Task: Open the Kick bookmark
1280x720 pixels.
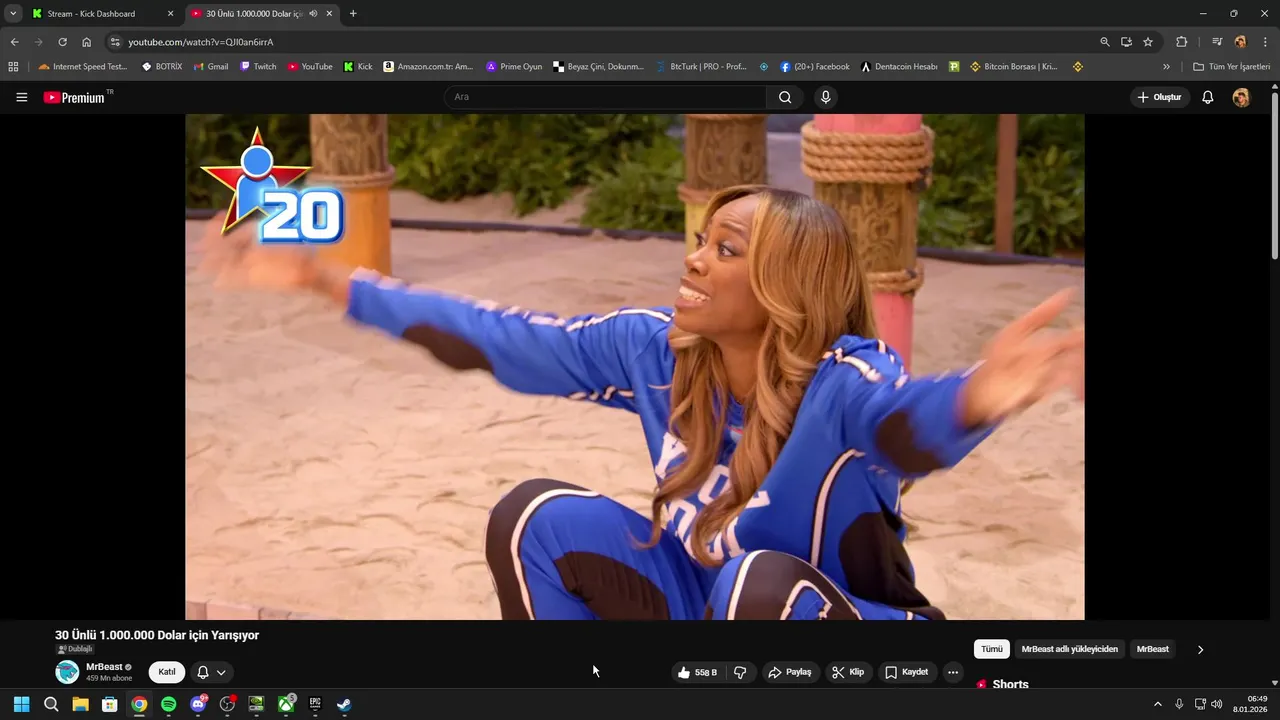Action: [358, 67]
